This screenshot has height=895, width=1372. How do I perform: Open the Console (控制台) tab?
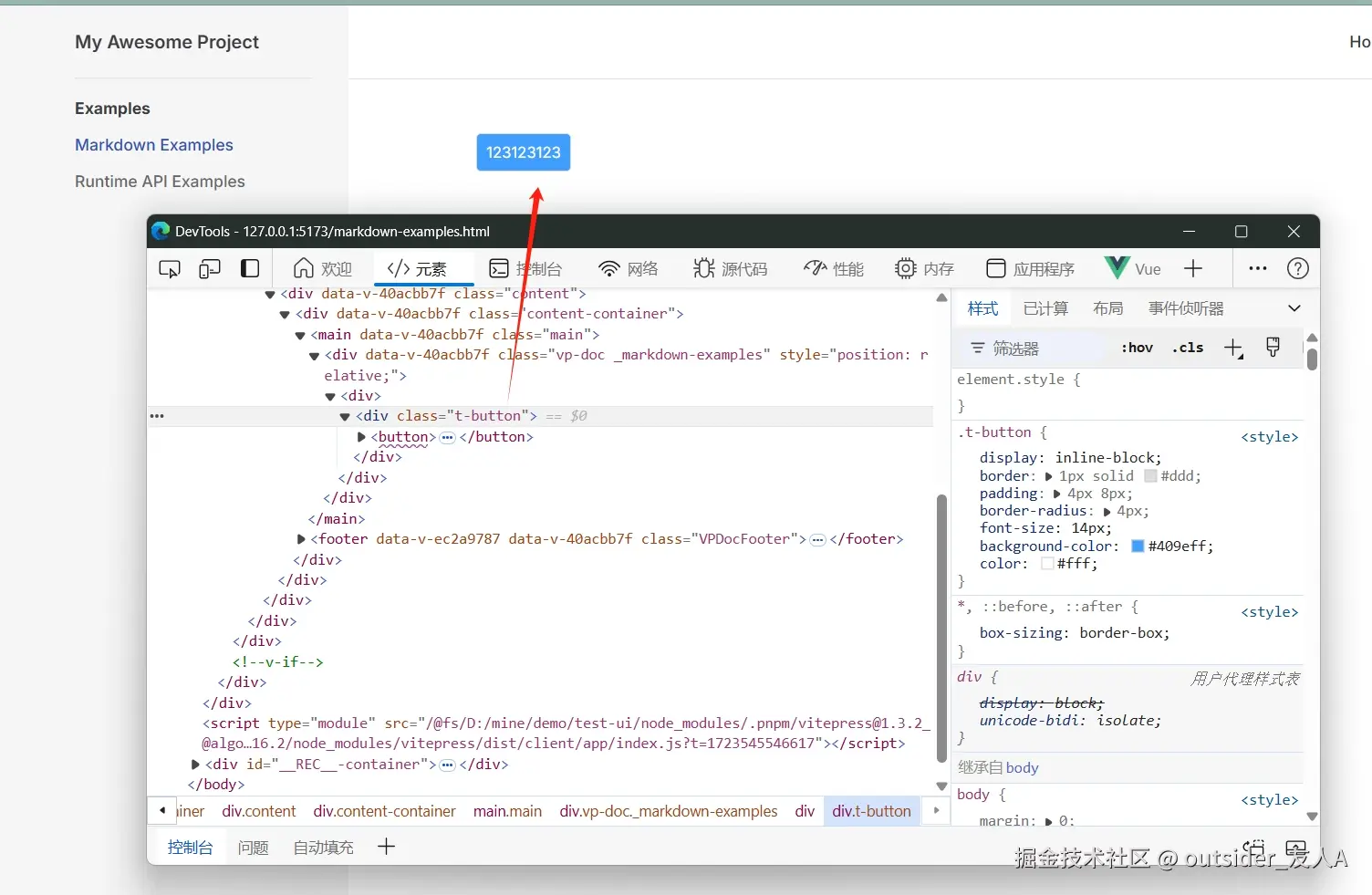point(526,268)
